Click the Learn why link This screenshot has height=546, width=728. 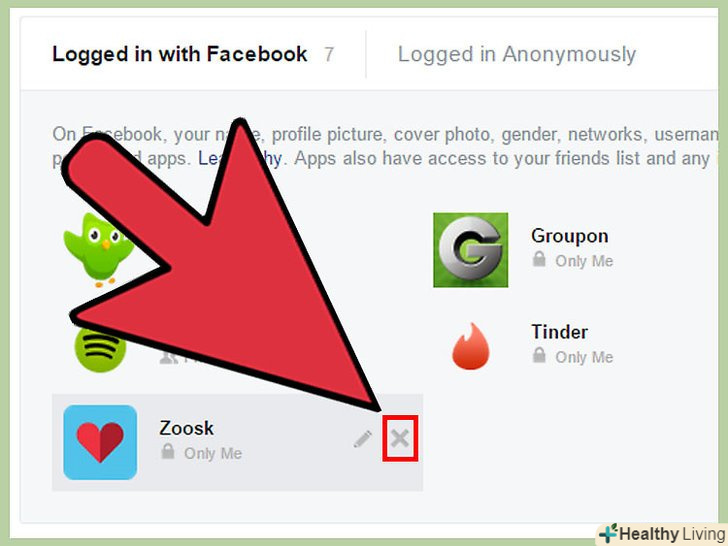pos(240,159)
